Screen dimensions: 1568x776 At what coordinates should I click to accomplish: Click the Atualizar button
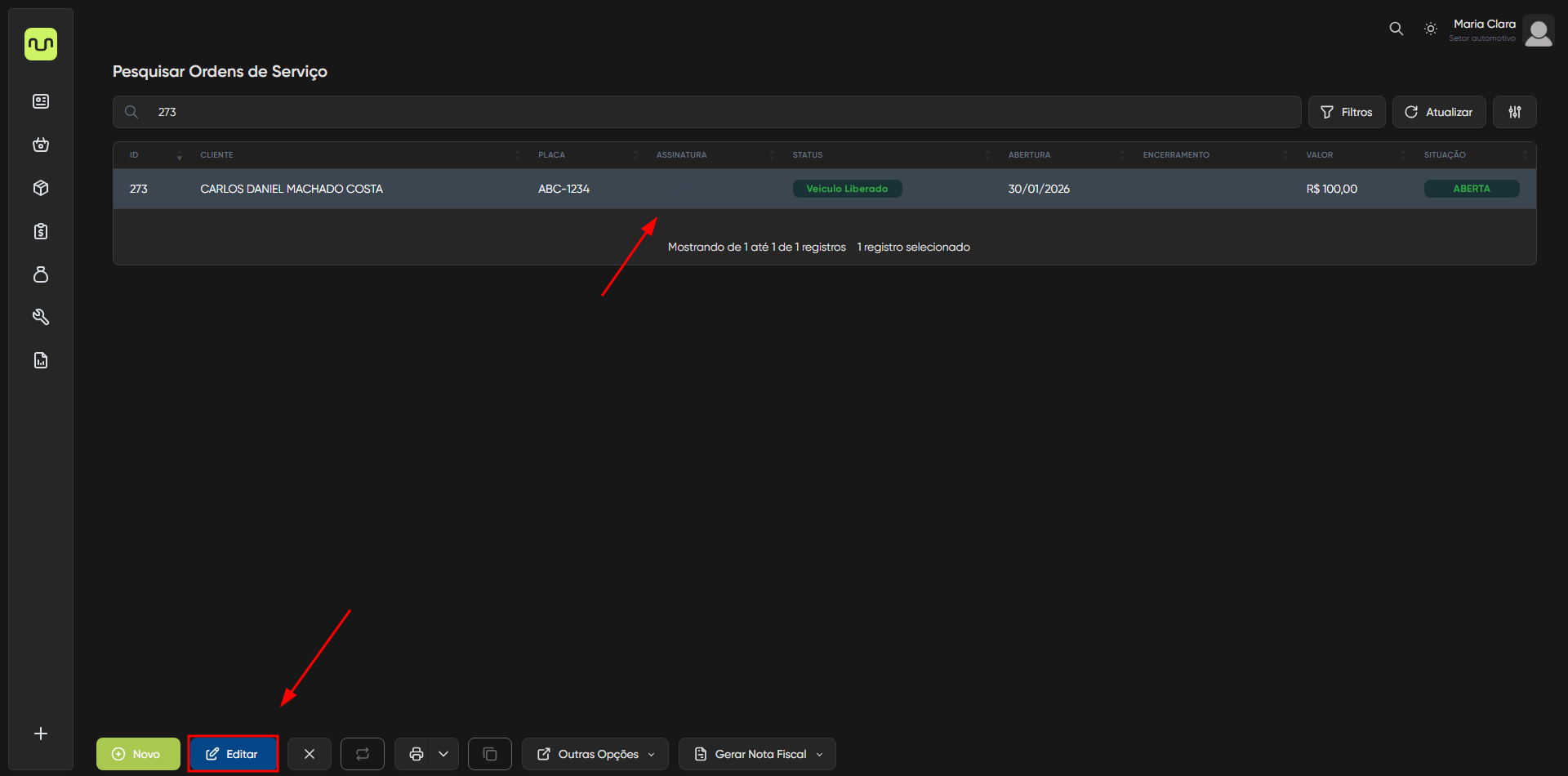tap(1438, 112)
